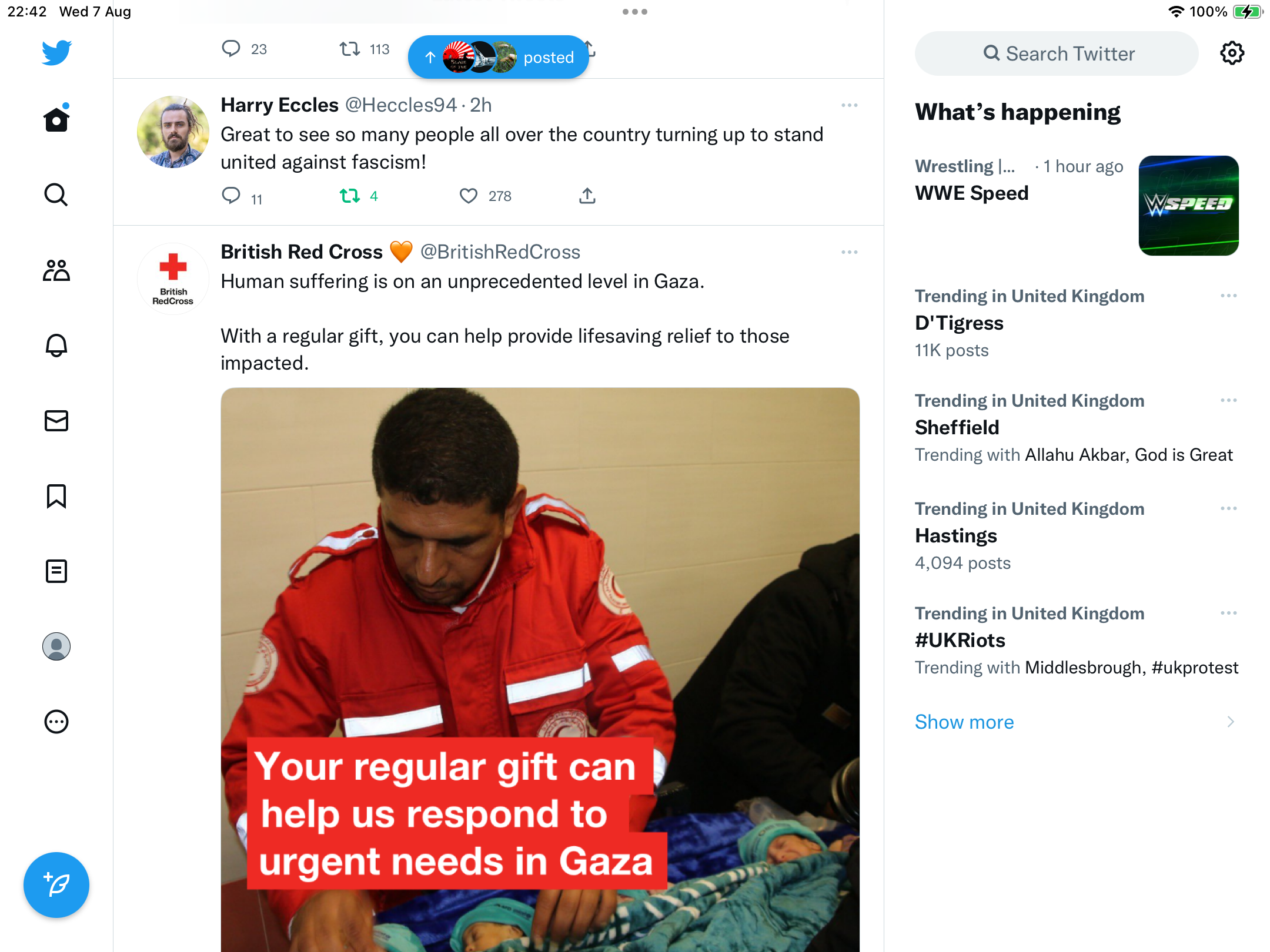
Task: Open the Communities icon in sidebar
Action: 56,270
